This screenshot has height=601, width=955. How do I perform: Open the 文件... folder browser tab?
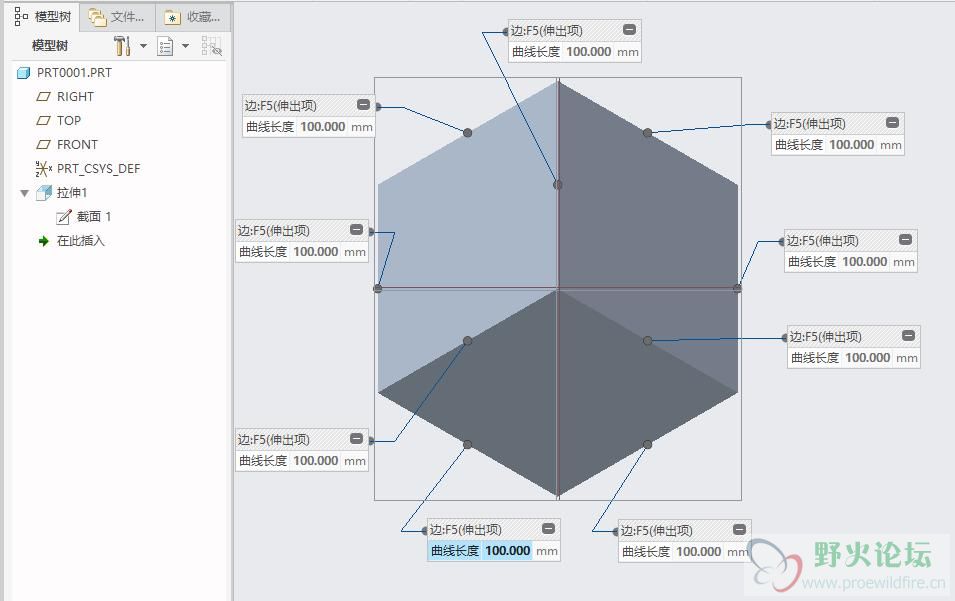(117, 17)
